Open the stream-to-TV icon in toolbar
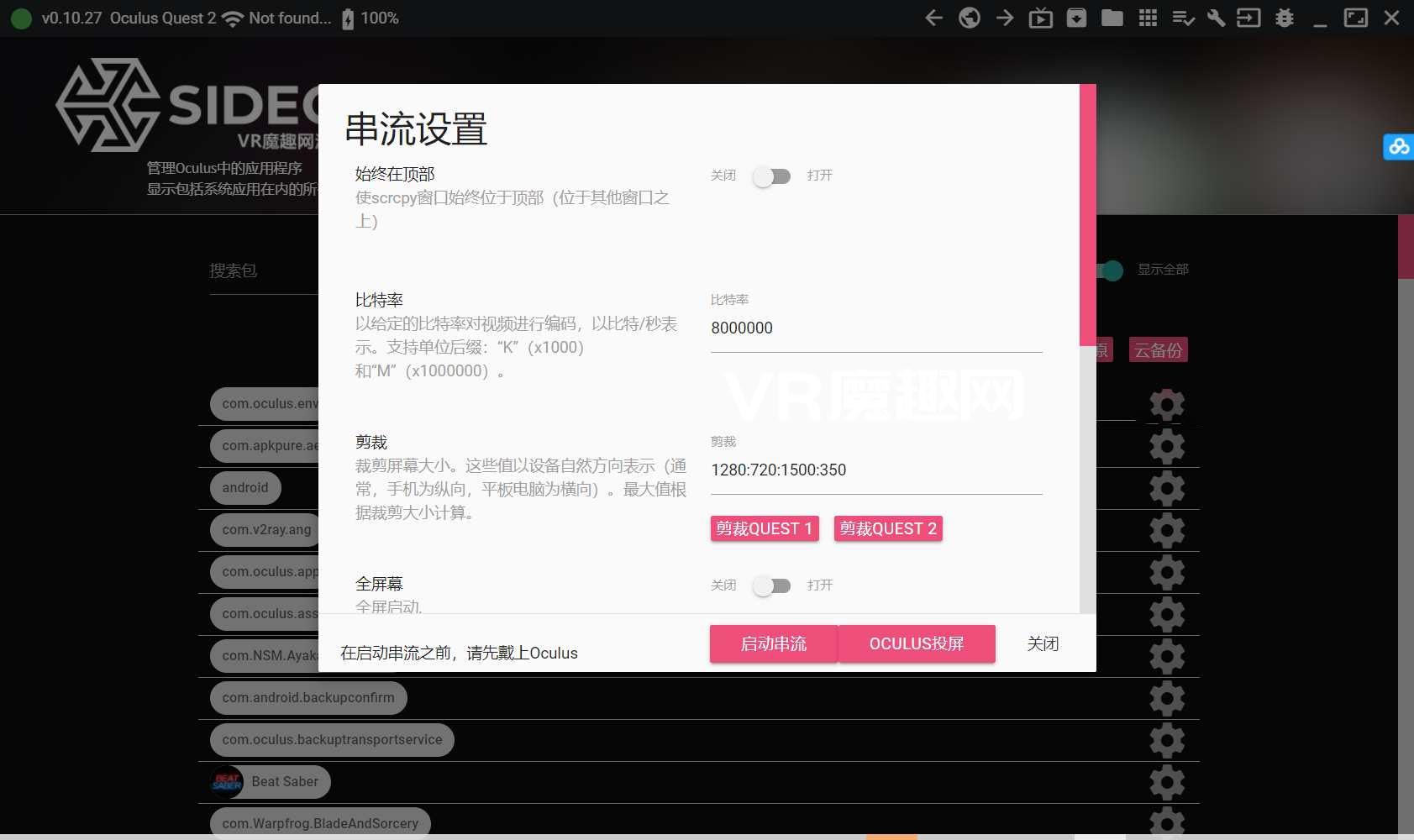The image size is (1414, 840). pyautogui.click(x=1040, y=18)
